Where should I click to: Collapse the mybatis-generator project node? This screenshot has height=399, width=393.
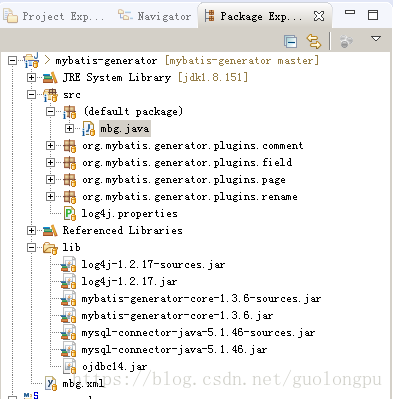[12, 61]
